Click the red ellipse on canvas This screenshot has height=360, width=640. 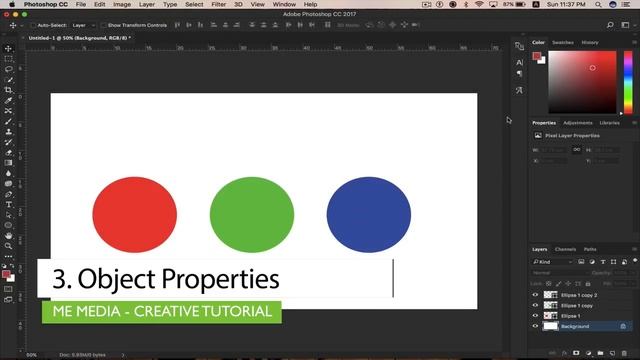pyautogui.click(x=135, y=215)
